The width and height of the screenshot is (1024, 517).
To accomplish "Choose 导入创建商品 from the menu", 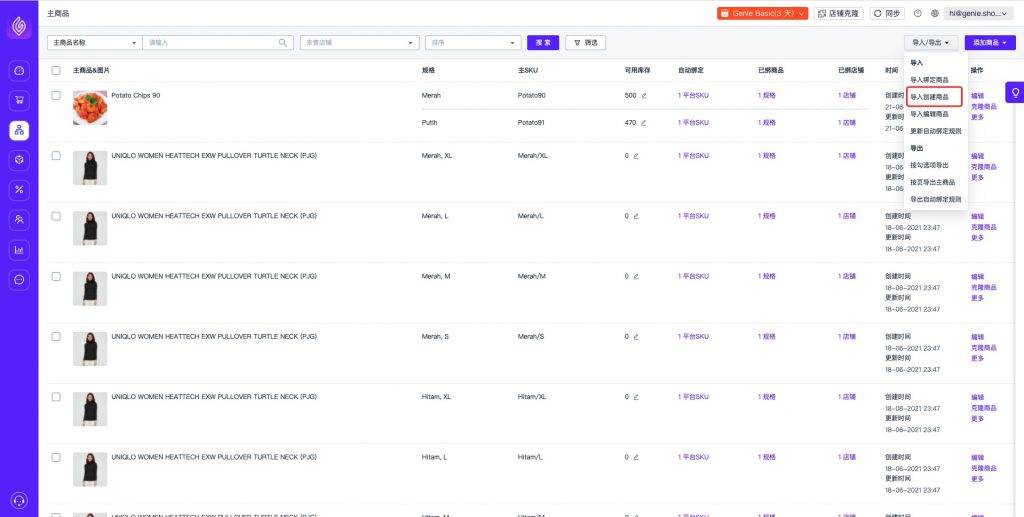I will click(929, 97).
